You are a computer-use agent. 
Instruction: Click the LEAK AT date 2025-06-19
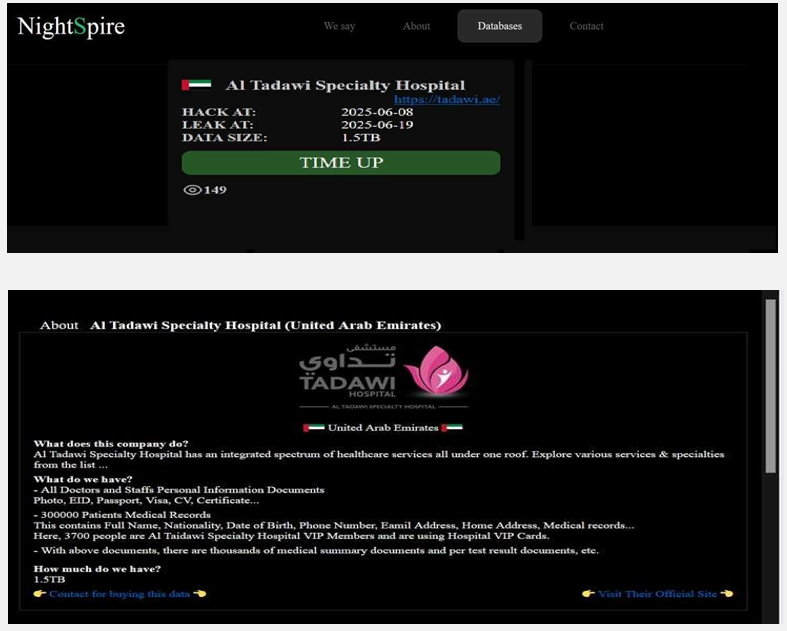[377, 124]
